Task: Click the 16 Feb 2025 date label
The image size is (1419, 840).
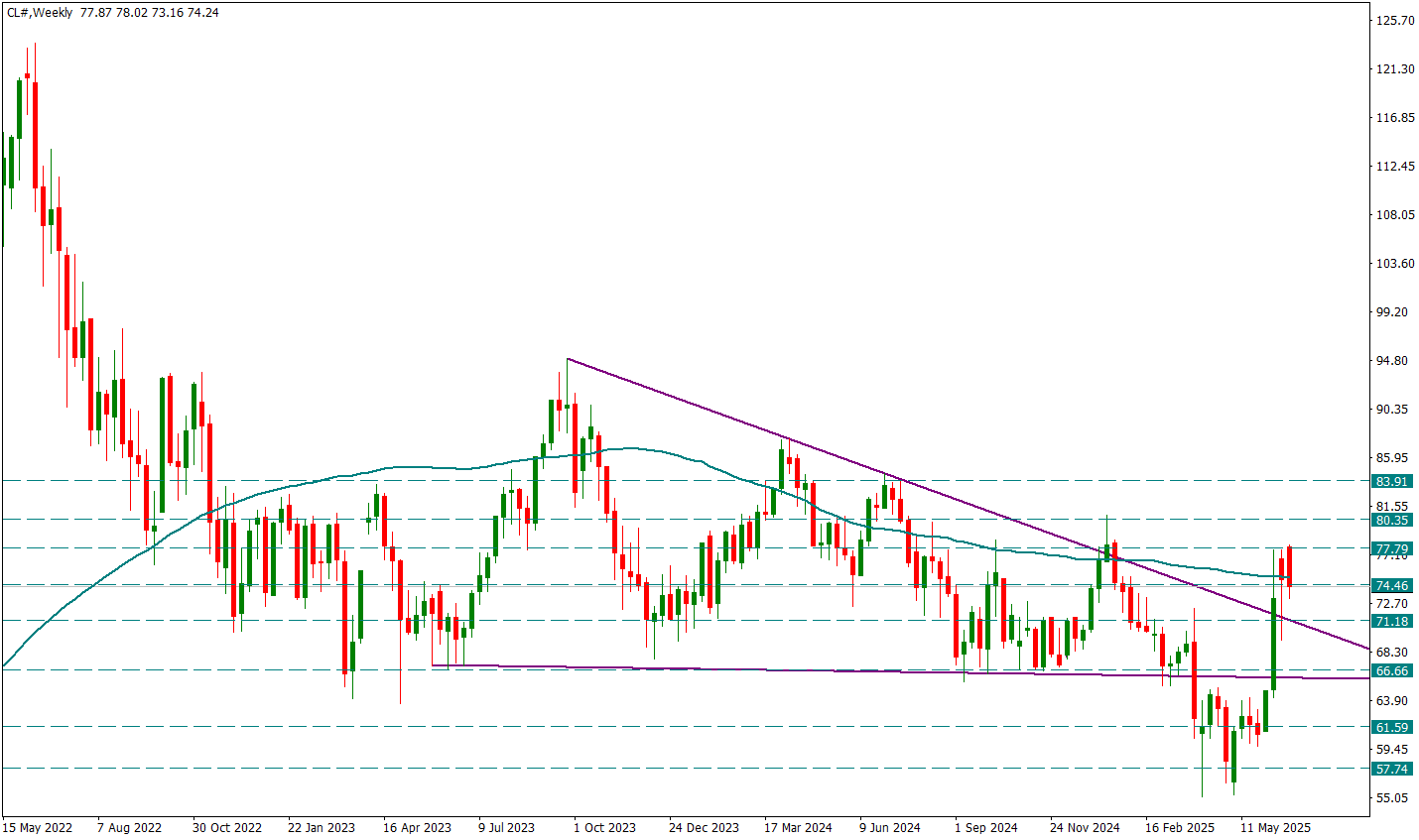Action: coord(1180,827)
